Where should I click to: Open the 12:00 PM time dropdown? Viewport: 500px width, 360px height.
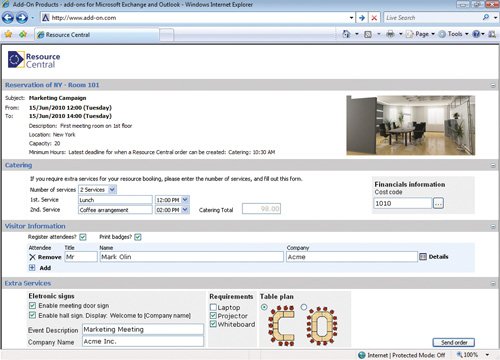pos(185,200)
